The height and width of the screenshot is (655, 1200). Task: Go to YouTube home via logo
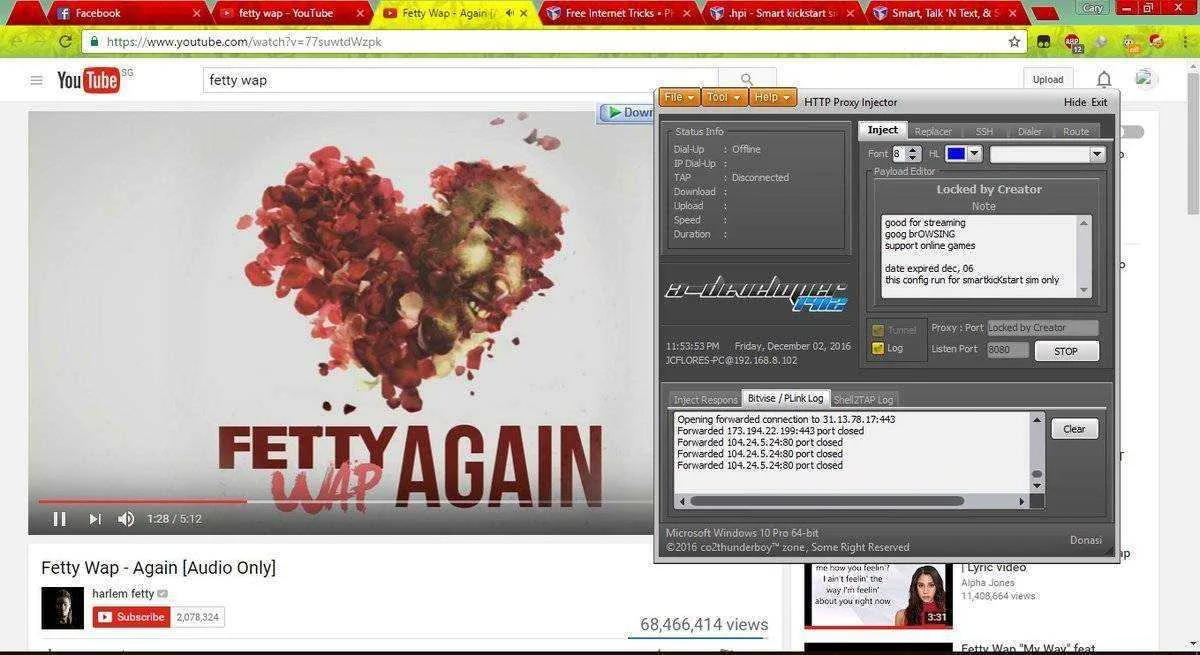(88, 80)
